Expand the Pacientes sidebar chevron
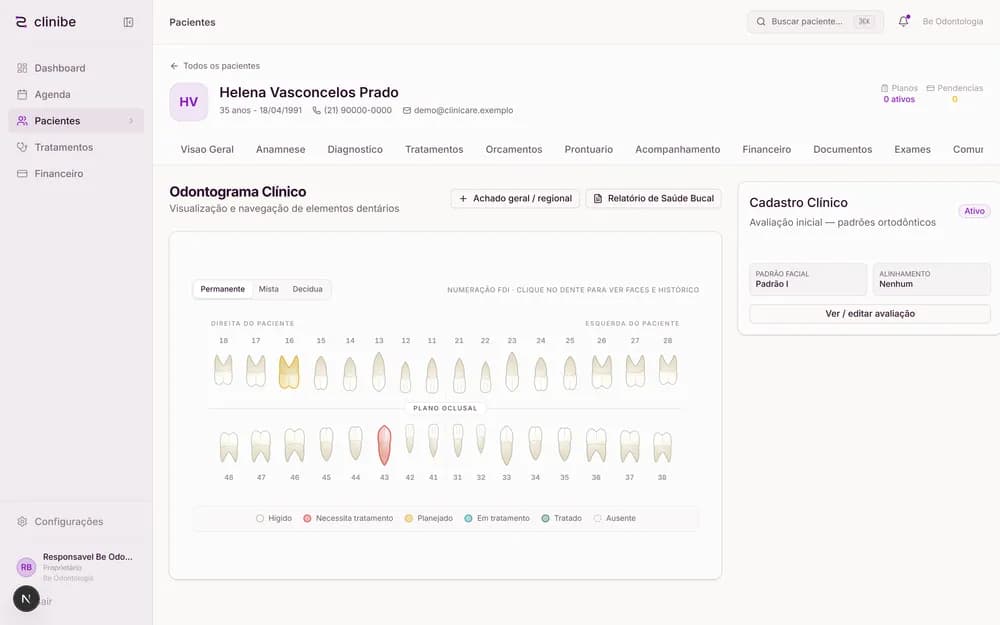The width and height of the screenshot is (1000, 625). [131, 121]
